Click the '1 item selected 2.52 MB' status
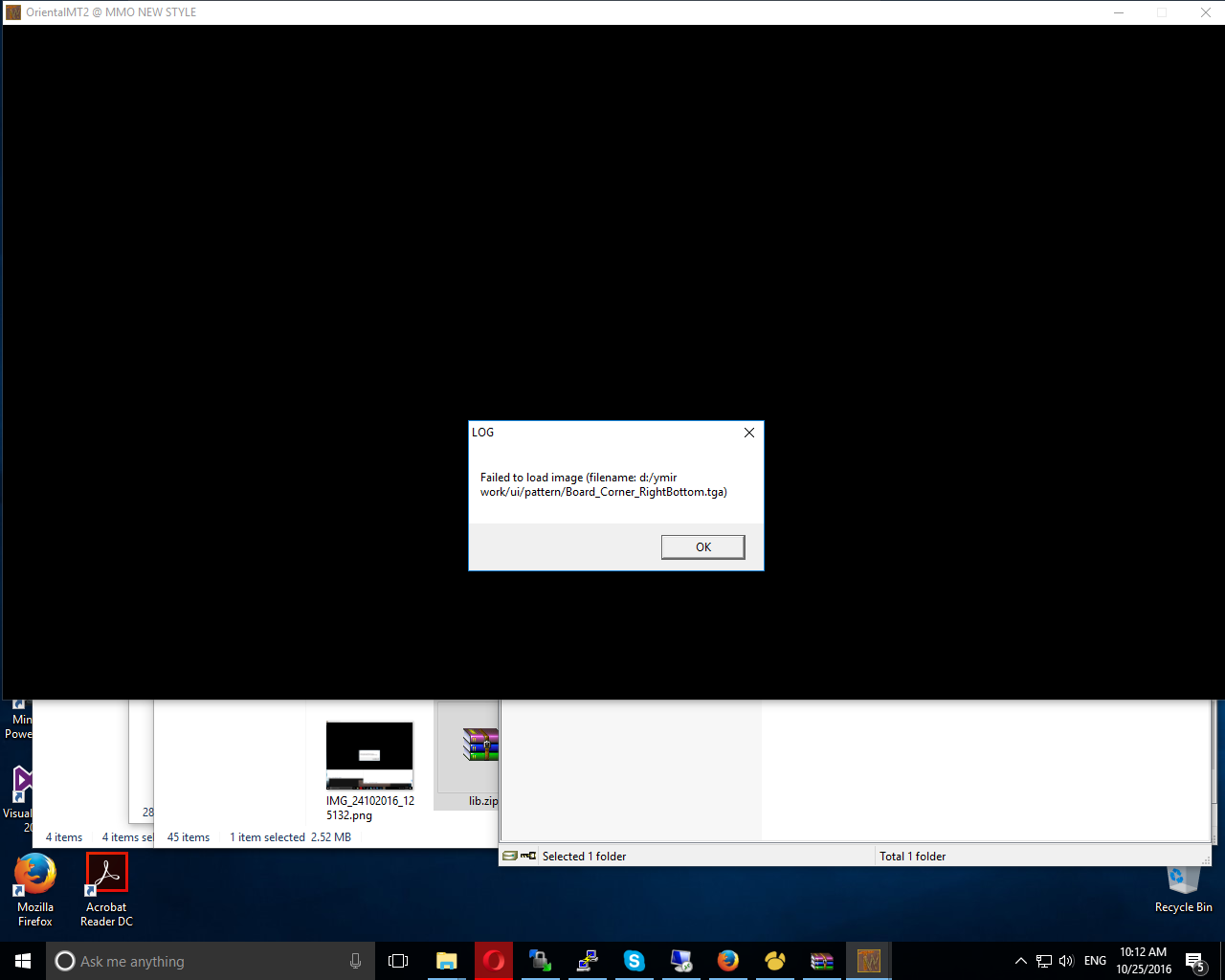 click(290, 837)
